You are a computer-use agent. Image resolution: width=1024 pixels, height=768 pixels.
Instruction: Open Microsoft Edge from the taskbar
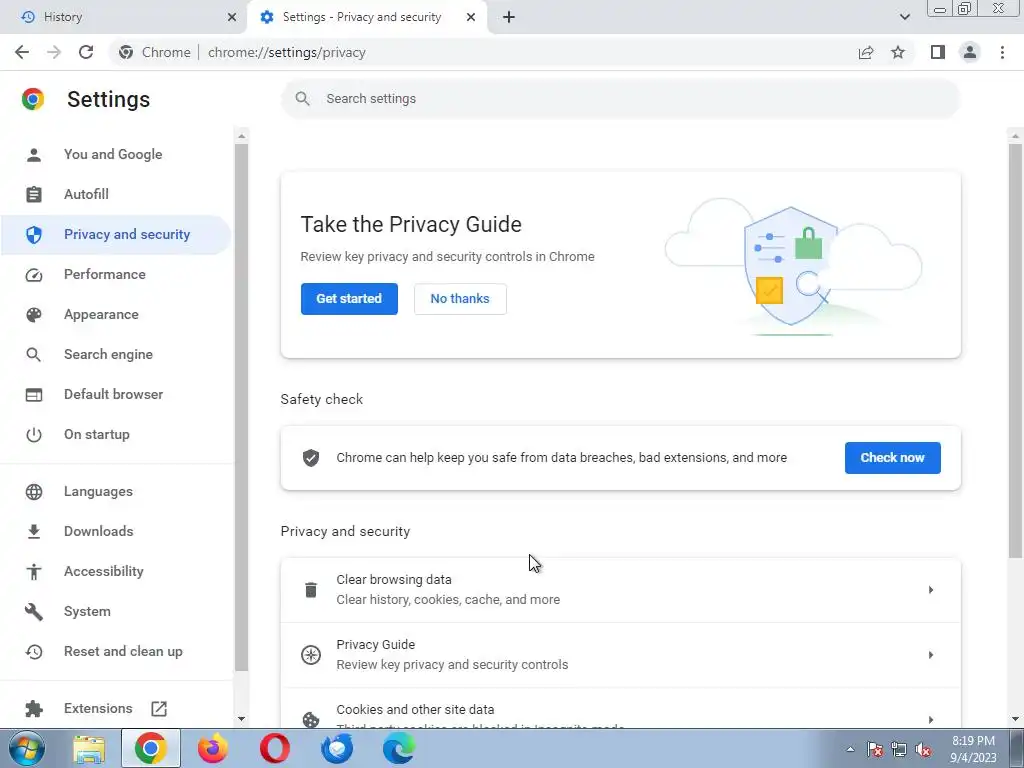(x=399, y=748)
